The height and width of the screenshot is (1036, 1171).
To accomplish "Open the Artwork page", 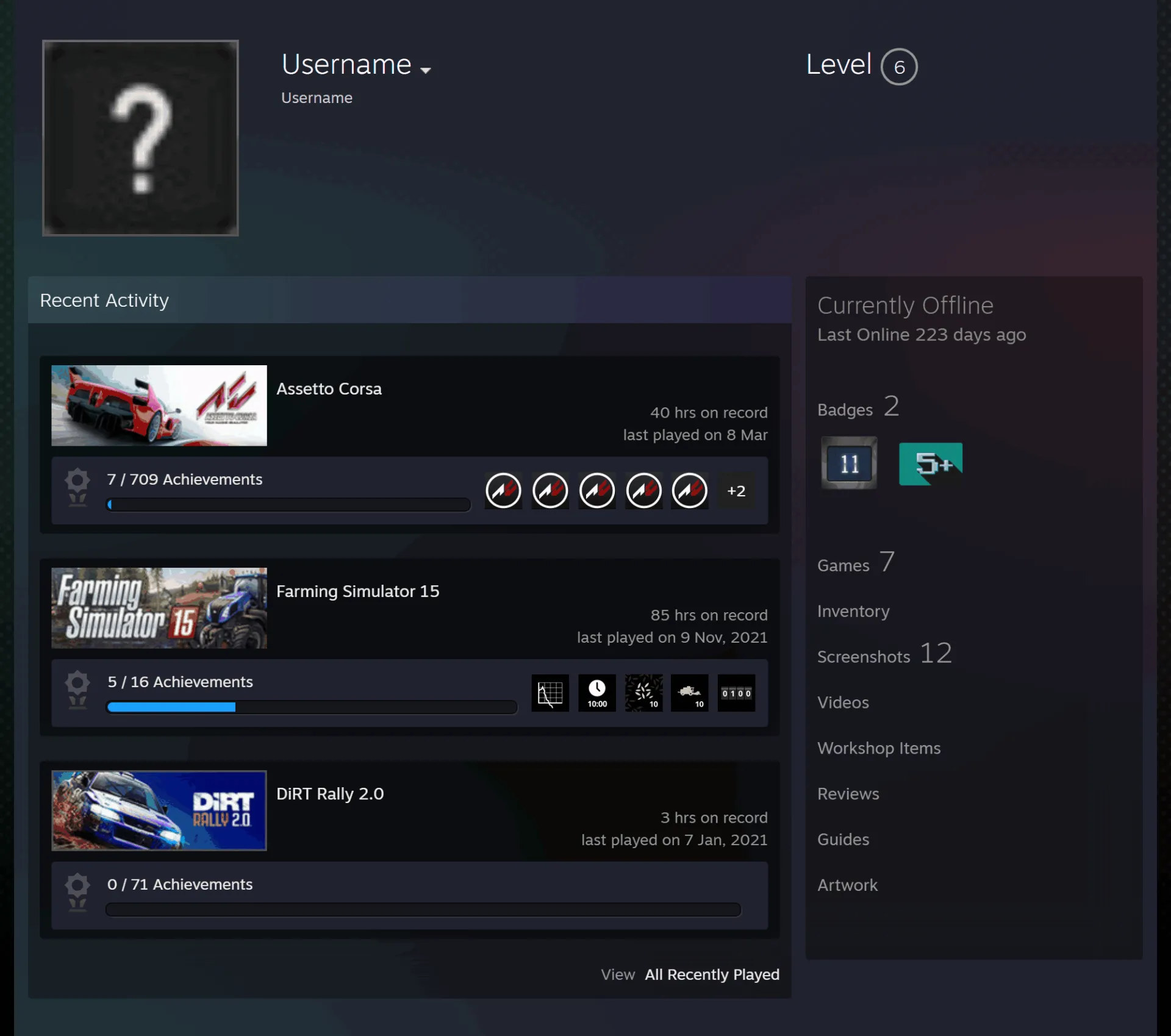I will point(847,885).
